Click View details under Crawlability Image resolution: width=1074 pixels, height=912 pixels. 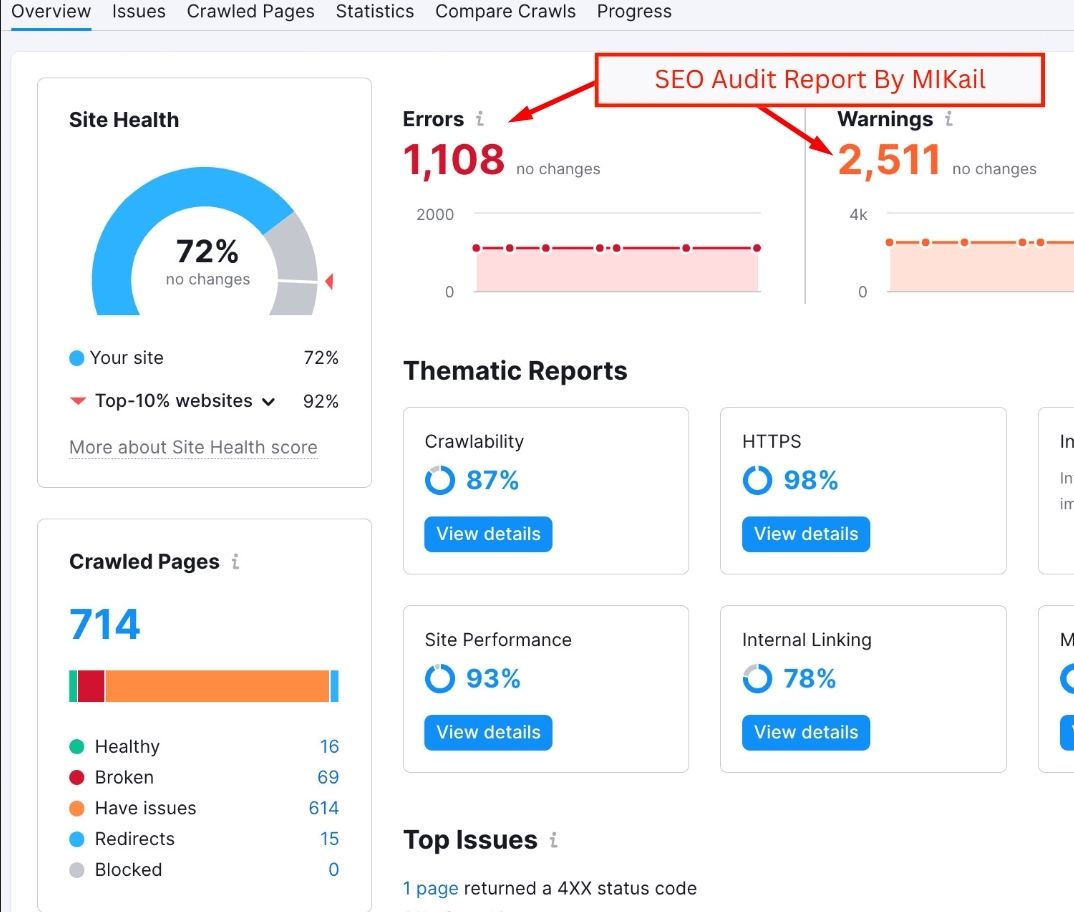(x=488, y=534)
